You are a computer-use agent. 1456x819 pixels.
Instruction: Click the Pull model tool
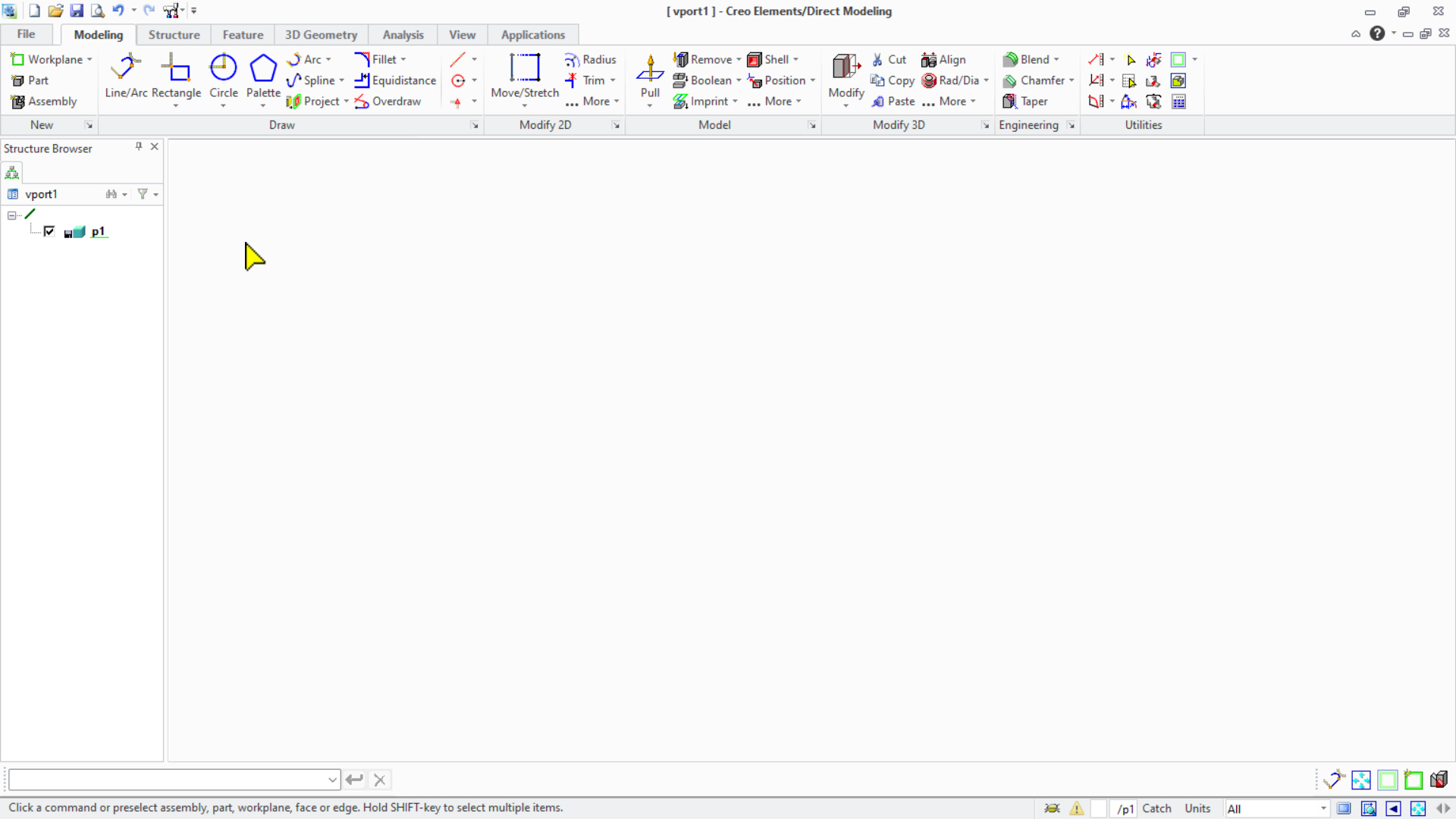(x=650, y=76)
